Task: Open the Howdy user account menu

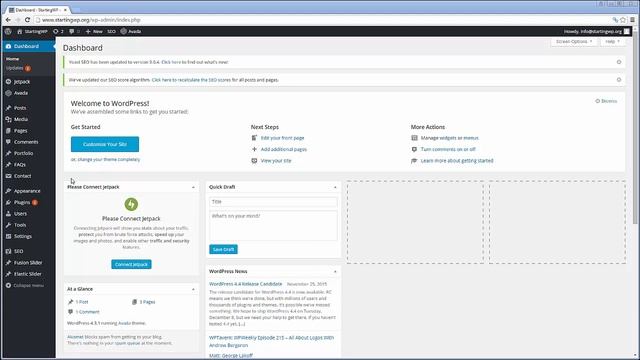Action: (x=597, y=31)
